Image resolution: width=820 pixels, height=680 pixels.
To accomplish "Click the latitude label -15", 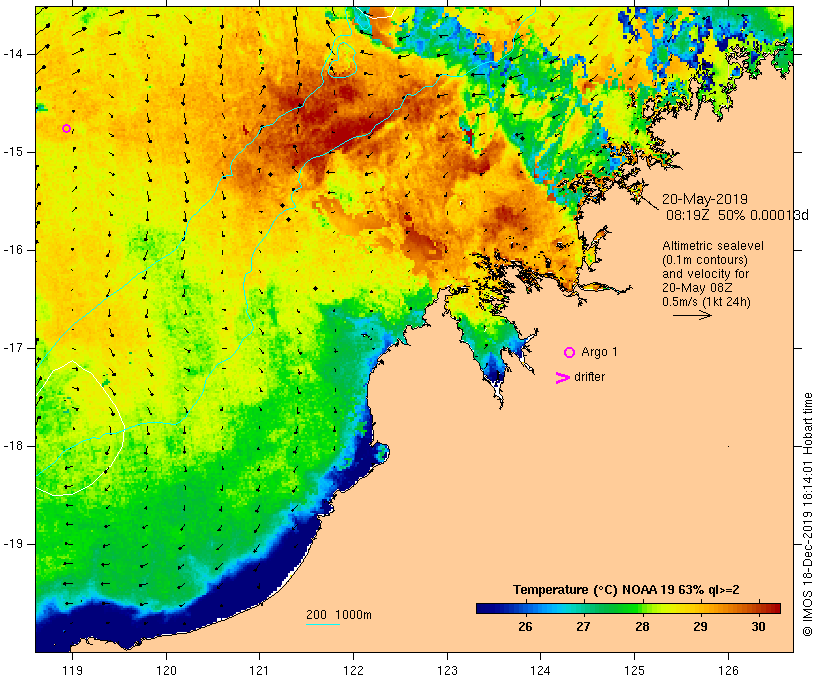I will pos(12,152).
